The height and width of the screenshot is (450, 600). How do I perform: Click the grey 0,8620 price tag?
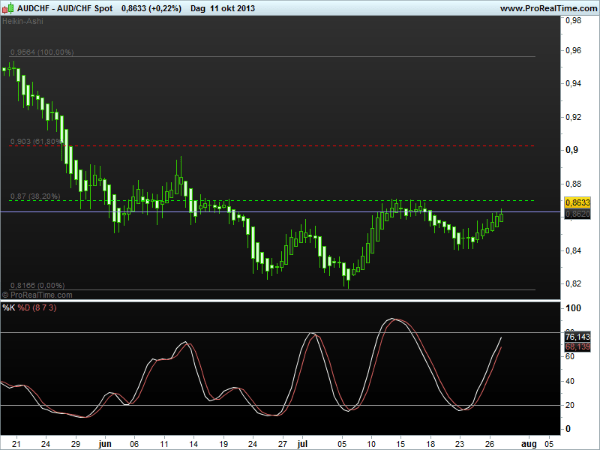pyautogui.click(x=577, y=214)
